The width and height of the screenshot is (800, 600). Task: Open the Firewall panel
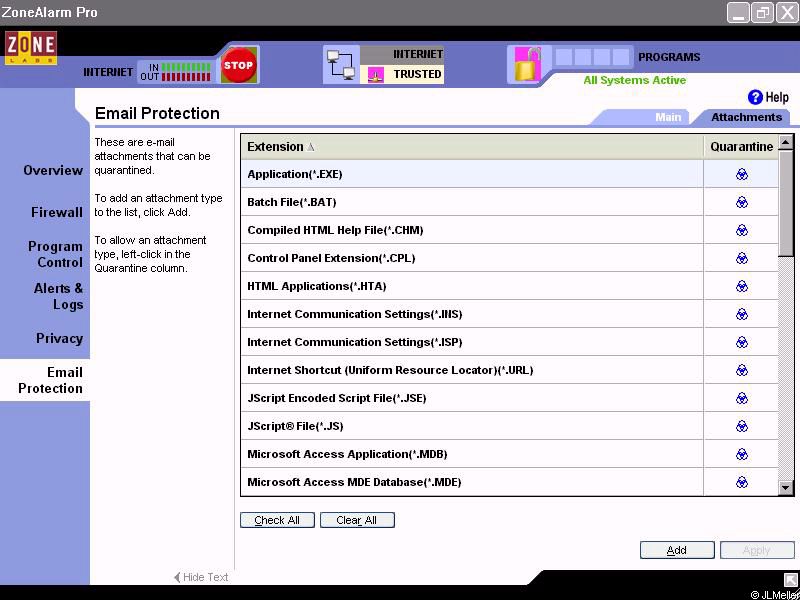tap(57, 212)
